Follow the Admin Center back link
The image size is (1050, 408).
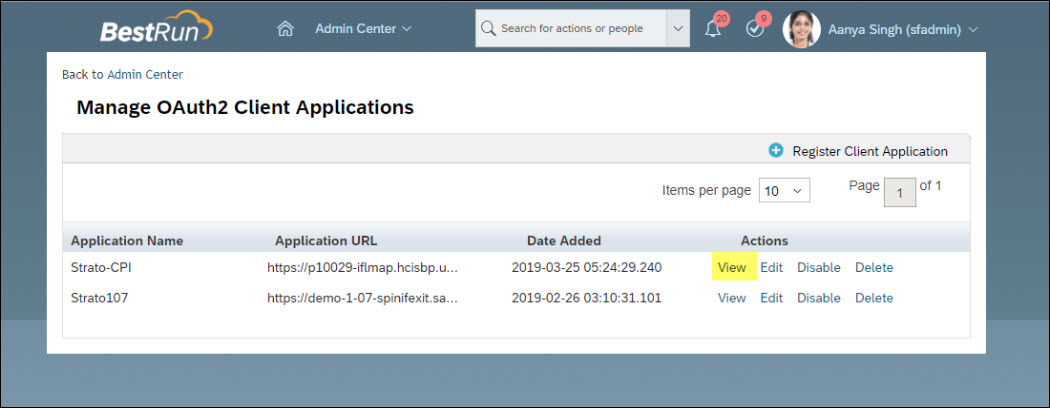pos(145,74)
